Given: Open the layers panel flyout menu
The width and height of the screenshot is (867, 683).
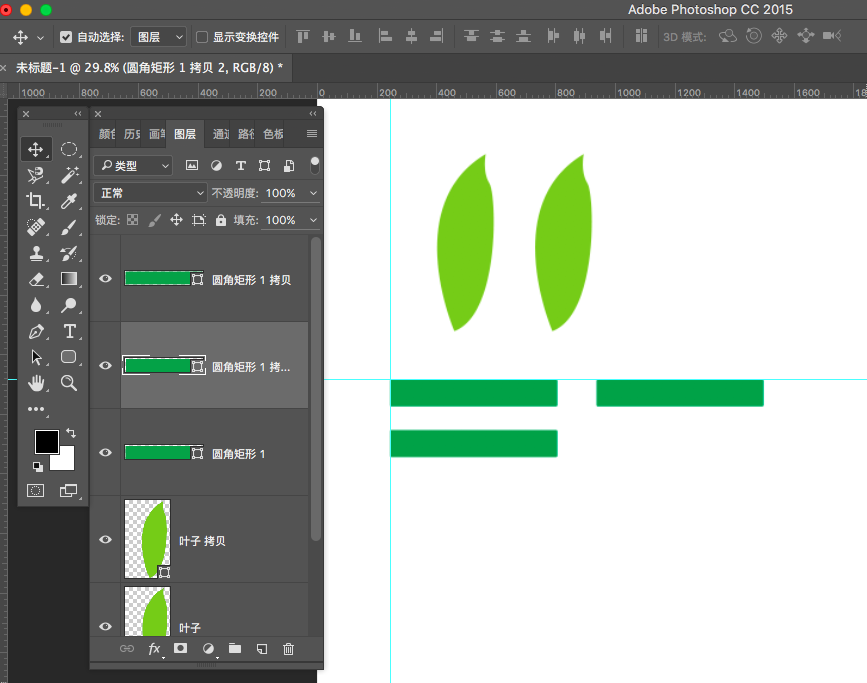Looking at the screenshot, I should pos(312,133).
